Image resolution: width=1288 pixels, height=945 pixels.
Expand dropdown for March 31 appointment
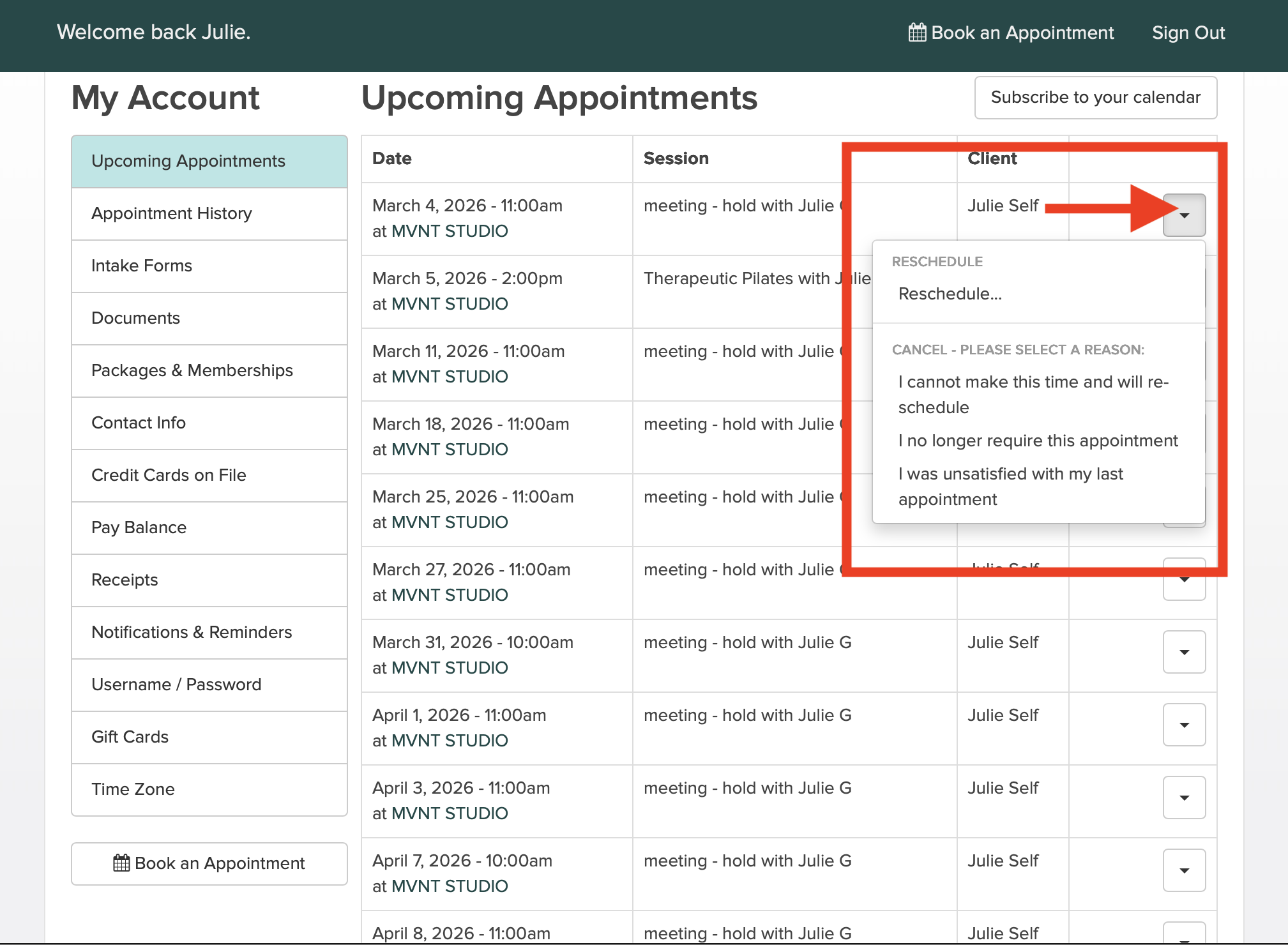(1184, 653)
